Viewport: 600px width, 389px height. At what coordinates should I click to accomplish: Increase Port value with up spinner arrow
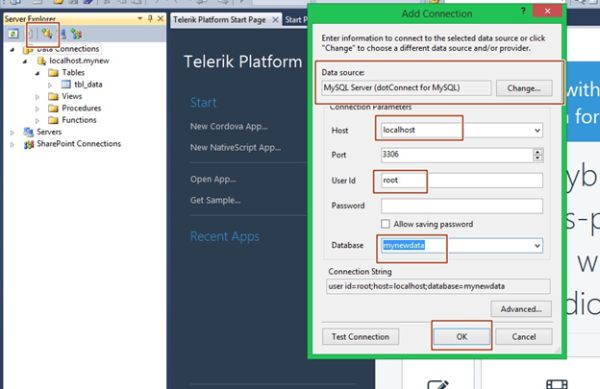tap(538, 151)
